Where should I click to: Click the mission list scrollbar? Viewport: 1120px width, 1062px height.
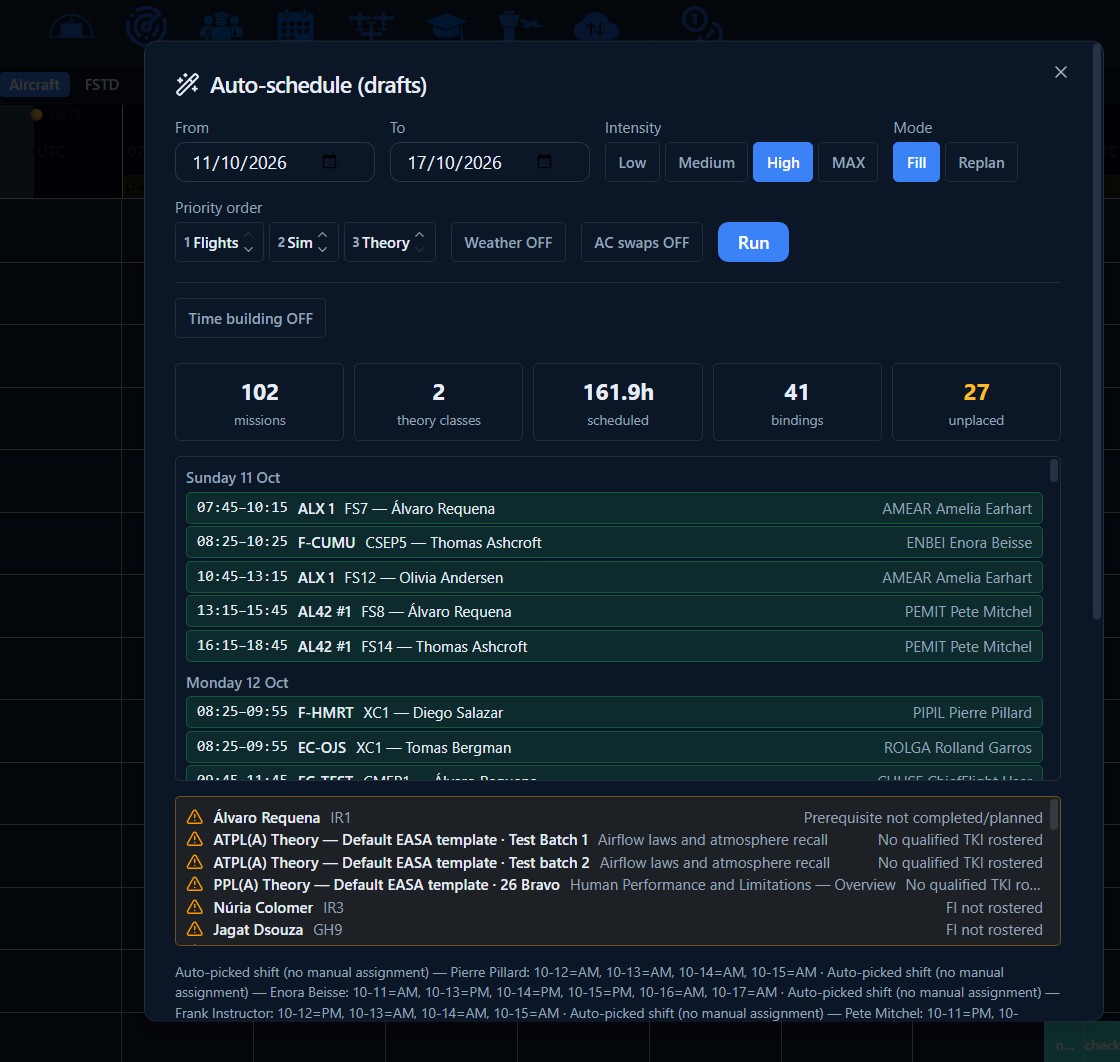click(x=1054, y=471)
